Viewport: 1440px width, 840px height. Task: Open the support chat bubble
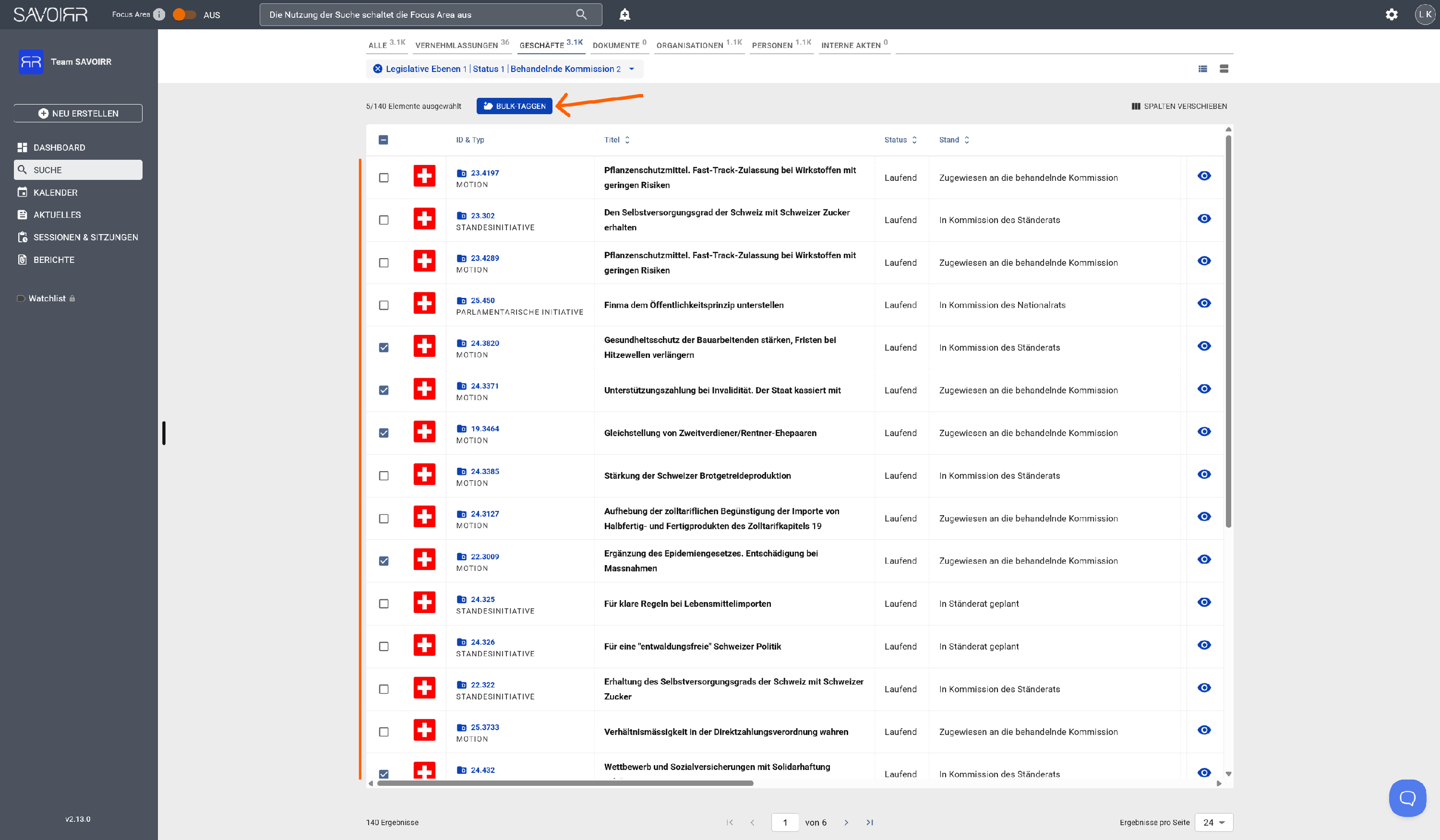pos(1407,798)
